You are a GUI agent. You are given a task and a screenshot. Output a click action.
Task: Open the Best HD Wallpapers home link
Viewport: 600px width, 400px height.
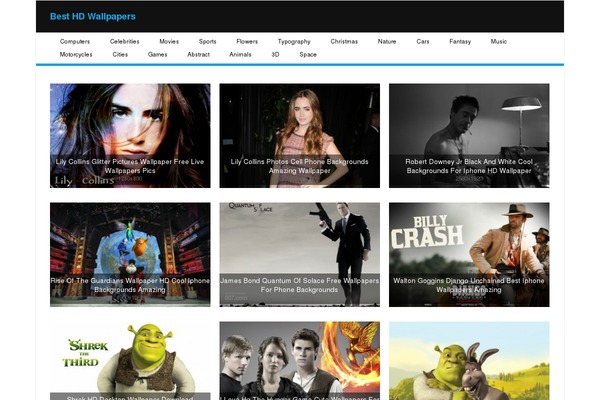pyautogui.click(x=93, y=16)
